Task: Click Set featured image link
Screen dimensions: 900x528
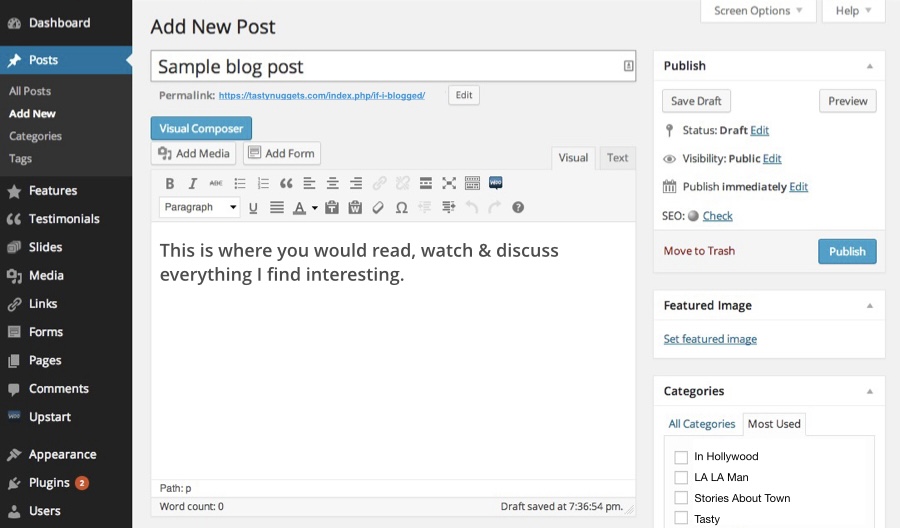Action: point(710,339)
